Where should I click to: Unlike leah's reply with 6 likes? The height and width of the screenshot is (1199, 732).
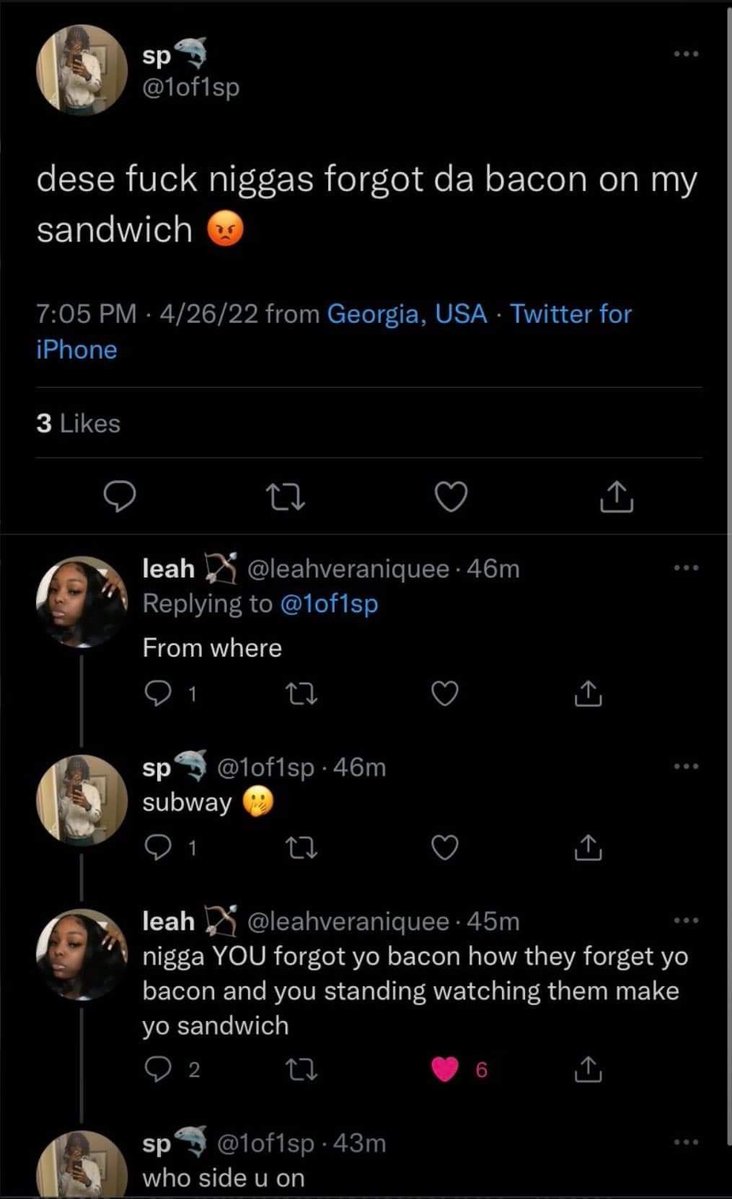445,1069
